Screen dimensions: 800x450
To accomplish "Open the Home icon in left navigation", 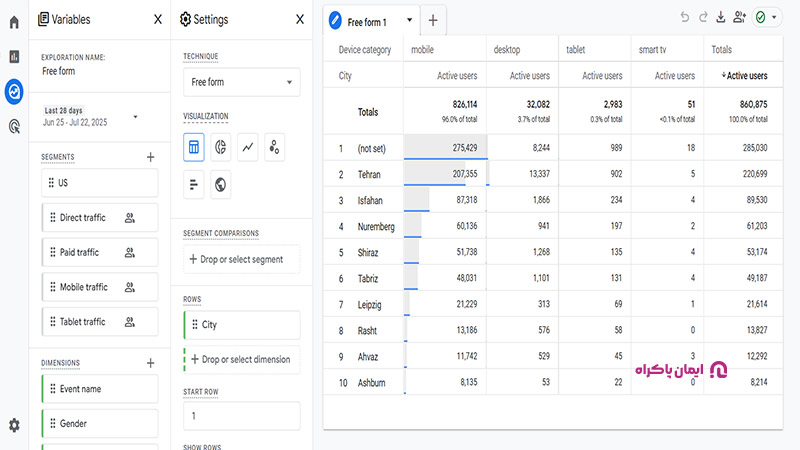I will (x=14, y=22).
